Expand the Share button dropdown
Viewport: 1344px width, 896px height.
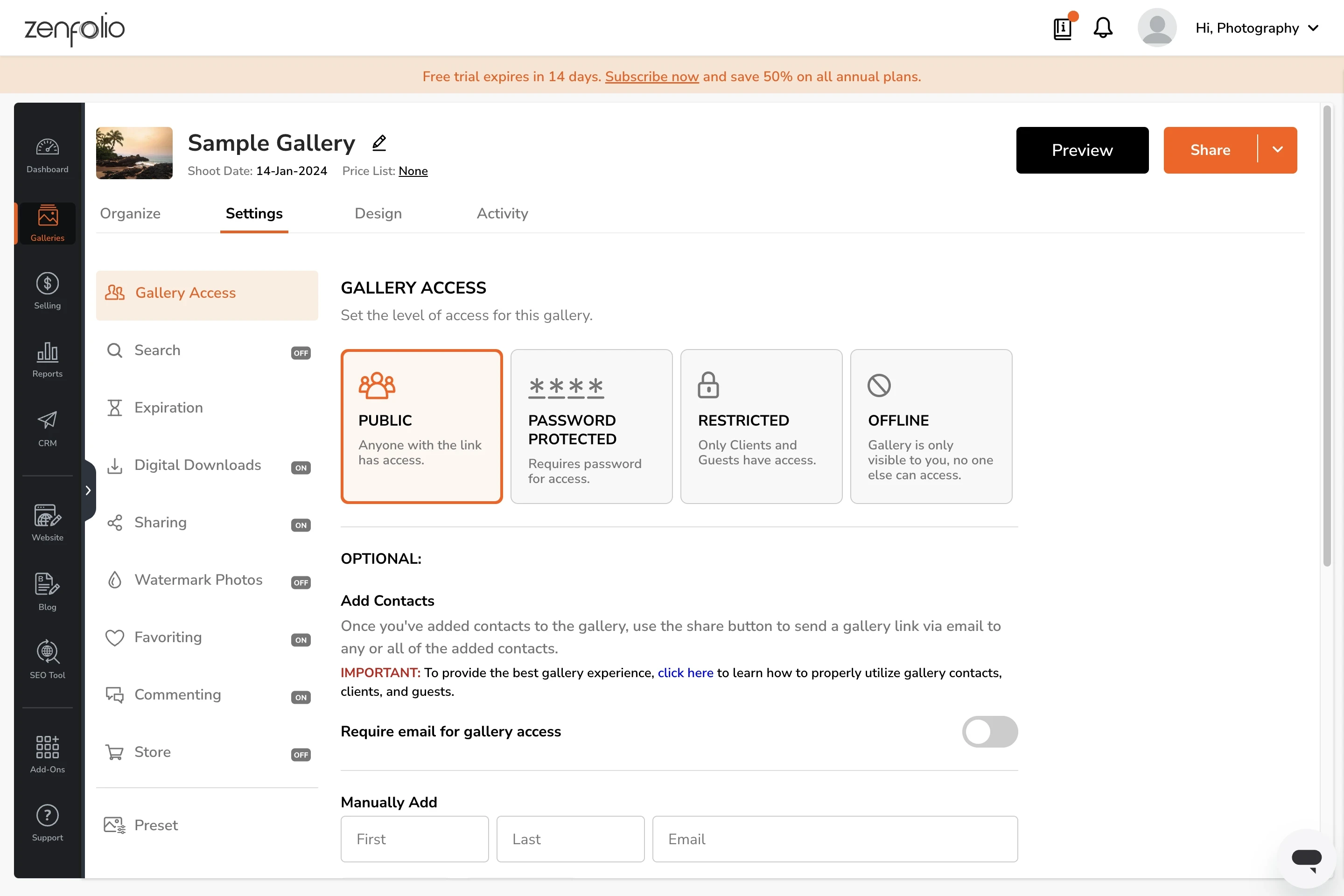click(1278, 150)
